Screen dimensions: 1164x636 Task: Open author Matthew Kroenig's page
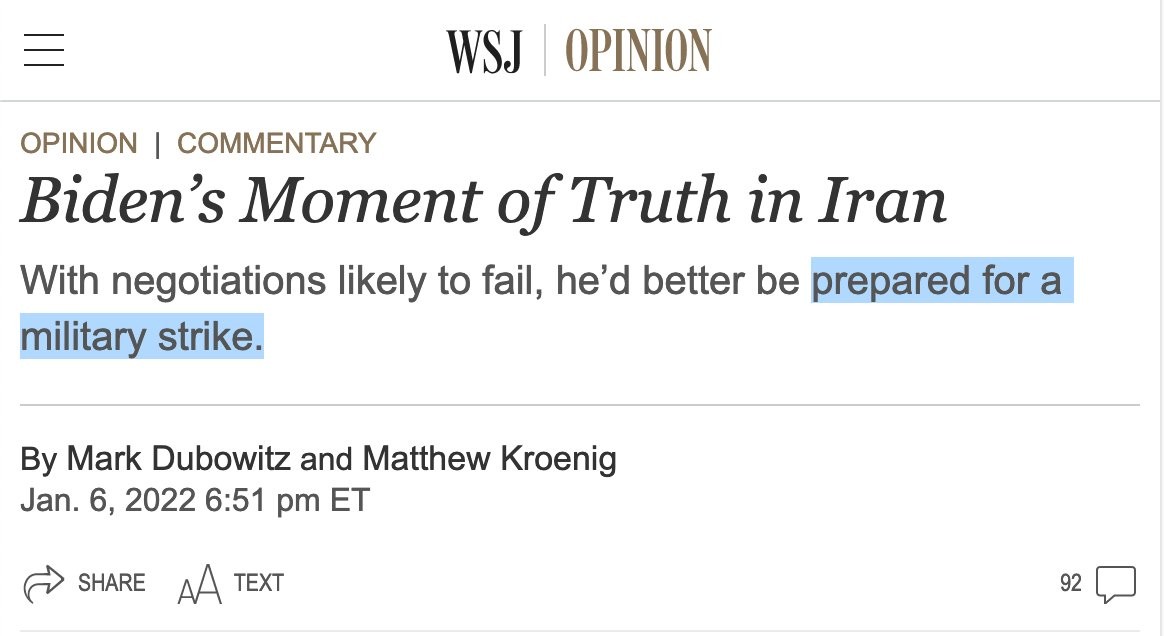pos(489,459)
